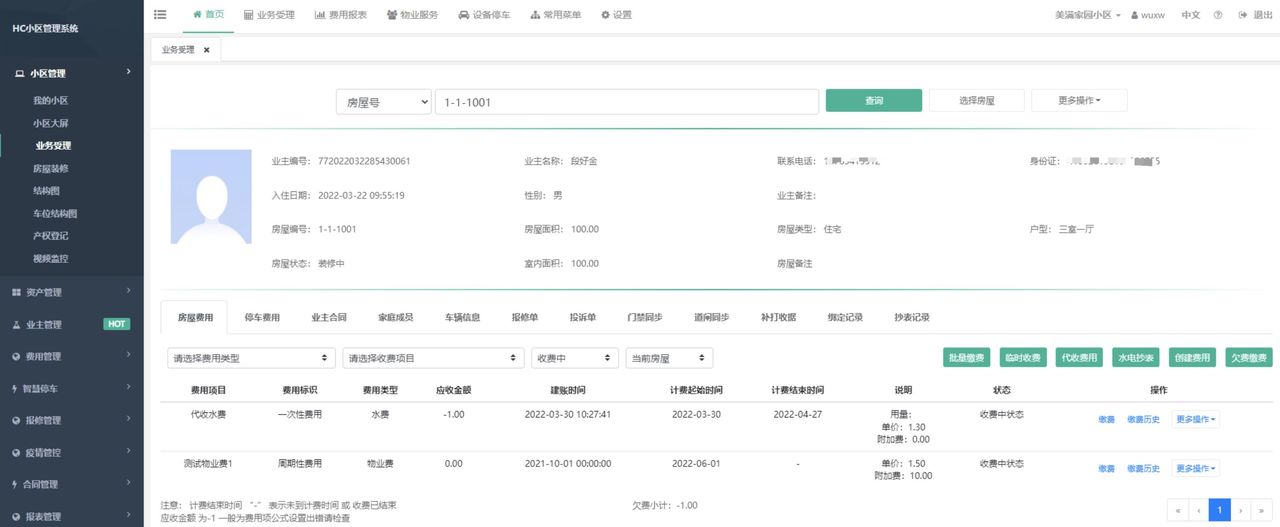Open the 房屋号 search type dropdown
The height and width of the screenshot is (527, 1280).
coord(384,102)
